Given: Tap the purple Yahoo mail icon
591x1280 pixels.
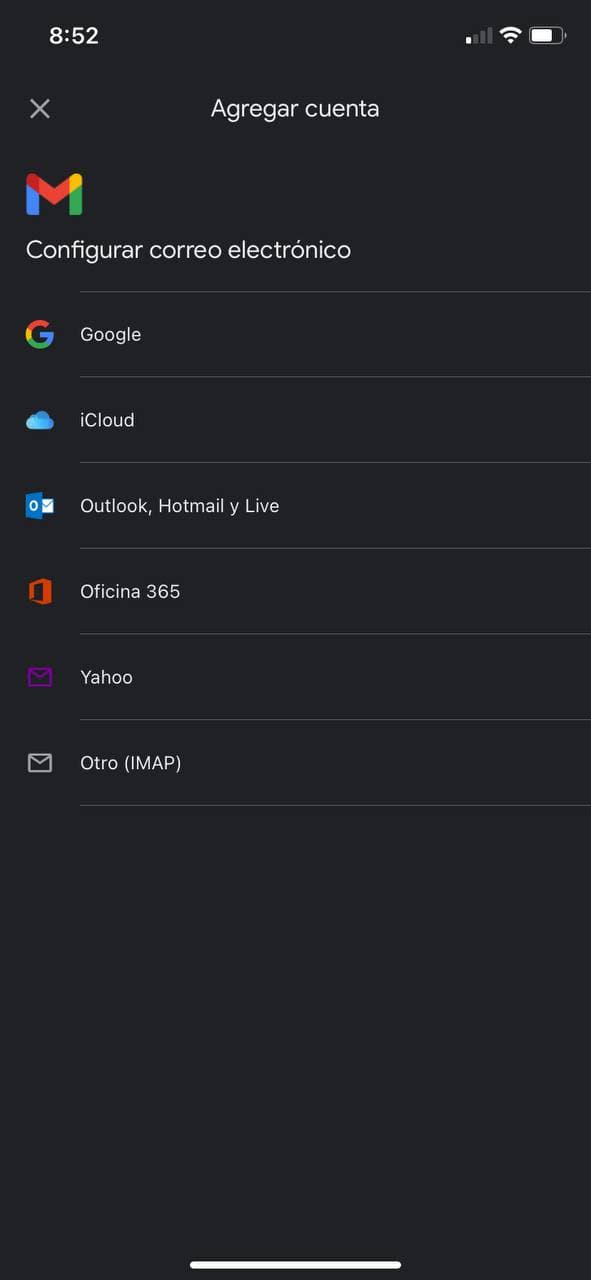Looking at the screenshot, I should tap(40, 678).
